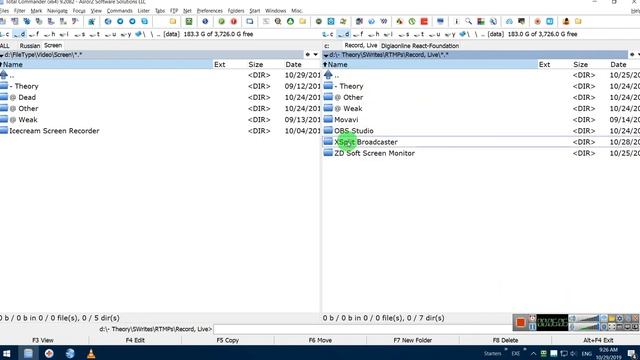Open the Preferences menu
Screen dimensions: 640x360
point(209,11)
